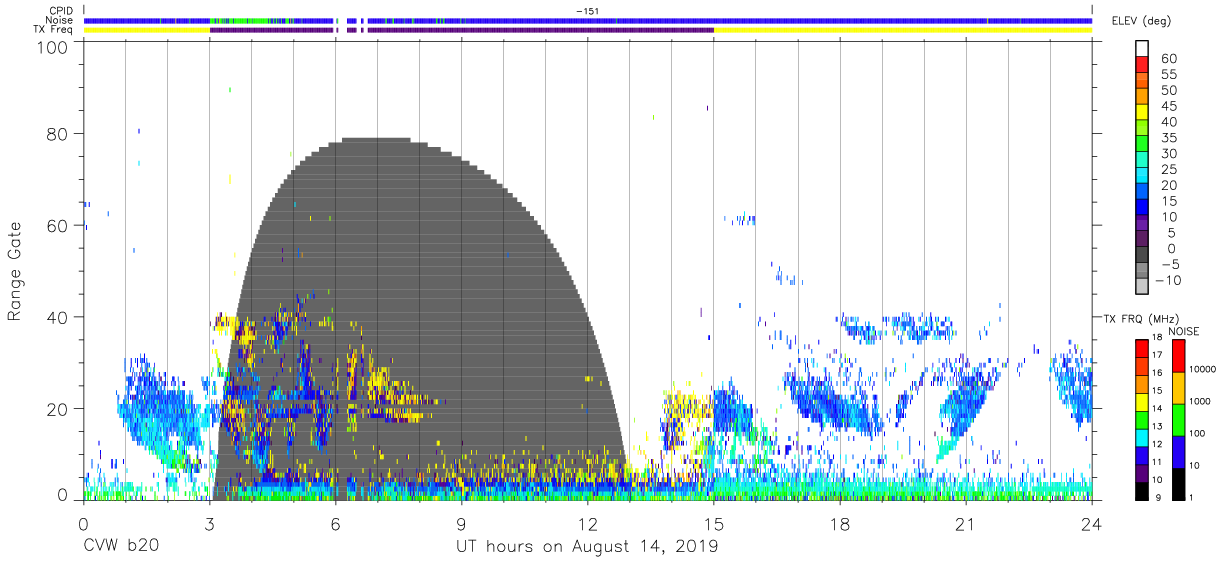Image resolution: width=1228 pixels, height=567 pixels.
Task: Click ELEV color segment between 20 and 15
Action: [1141, 192]
